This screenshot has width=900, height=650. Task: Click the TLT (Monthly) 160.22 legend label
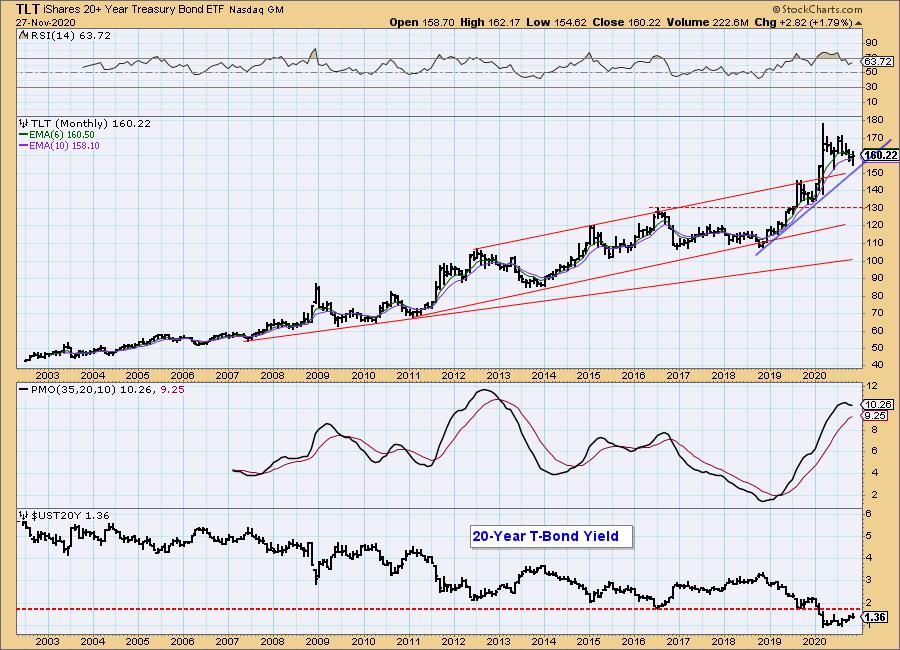(x=90, y=123)
